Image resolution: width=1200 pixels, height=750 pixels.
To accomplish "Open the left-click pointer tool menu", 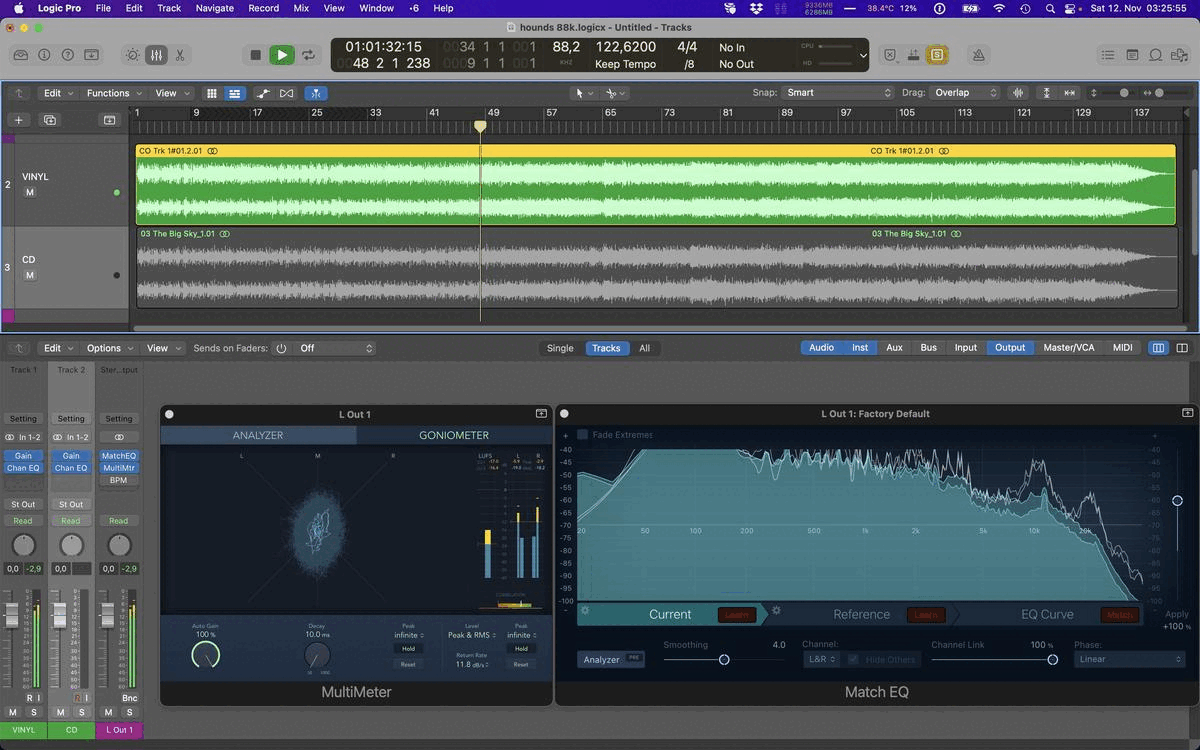I will pyautogui.click(x=583, y=93).
